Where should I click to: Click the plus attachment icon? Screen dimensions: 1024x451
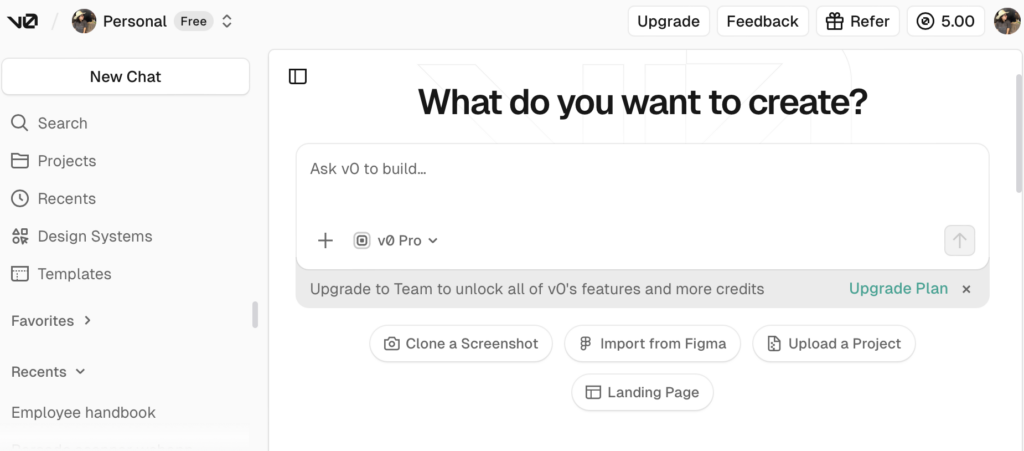click(x=325, y=240)
